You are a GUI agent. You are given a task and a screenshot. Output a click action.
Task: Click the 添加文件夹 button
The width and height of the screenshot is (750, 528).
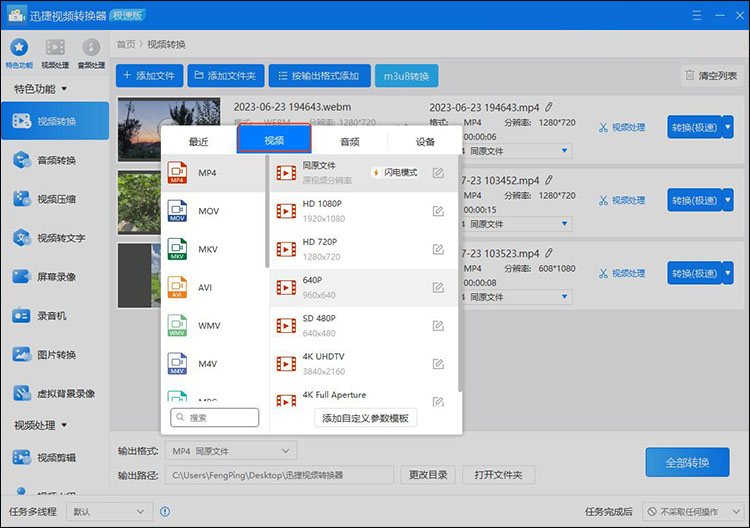(226, 76)
